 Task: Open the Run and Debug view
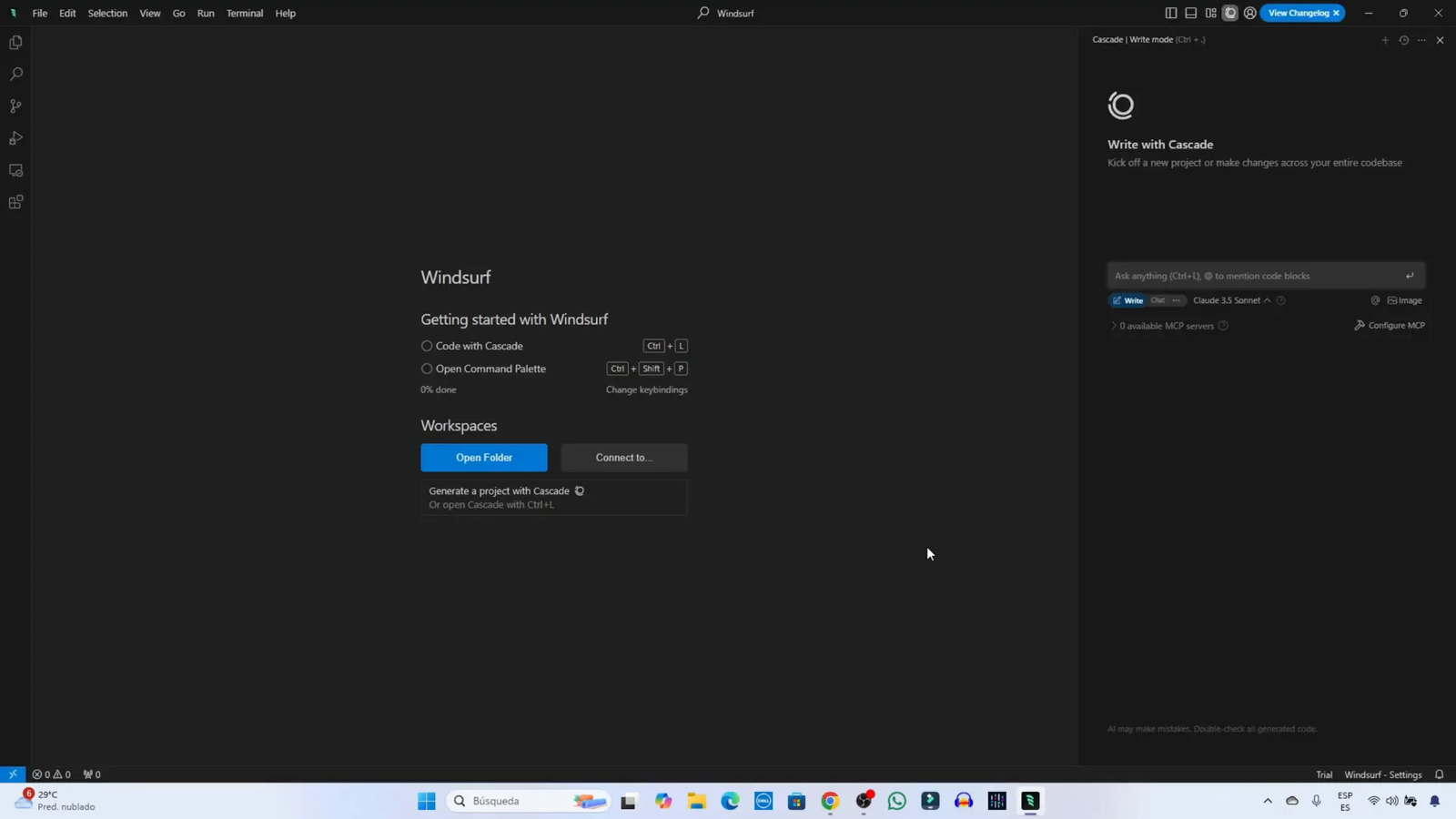coord(15,138)
